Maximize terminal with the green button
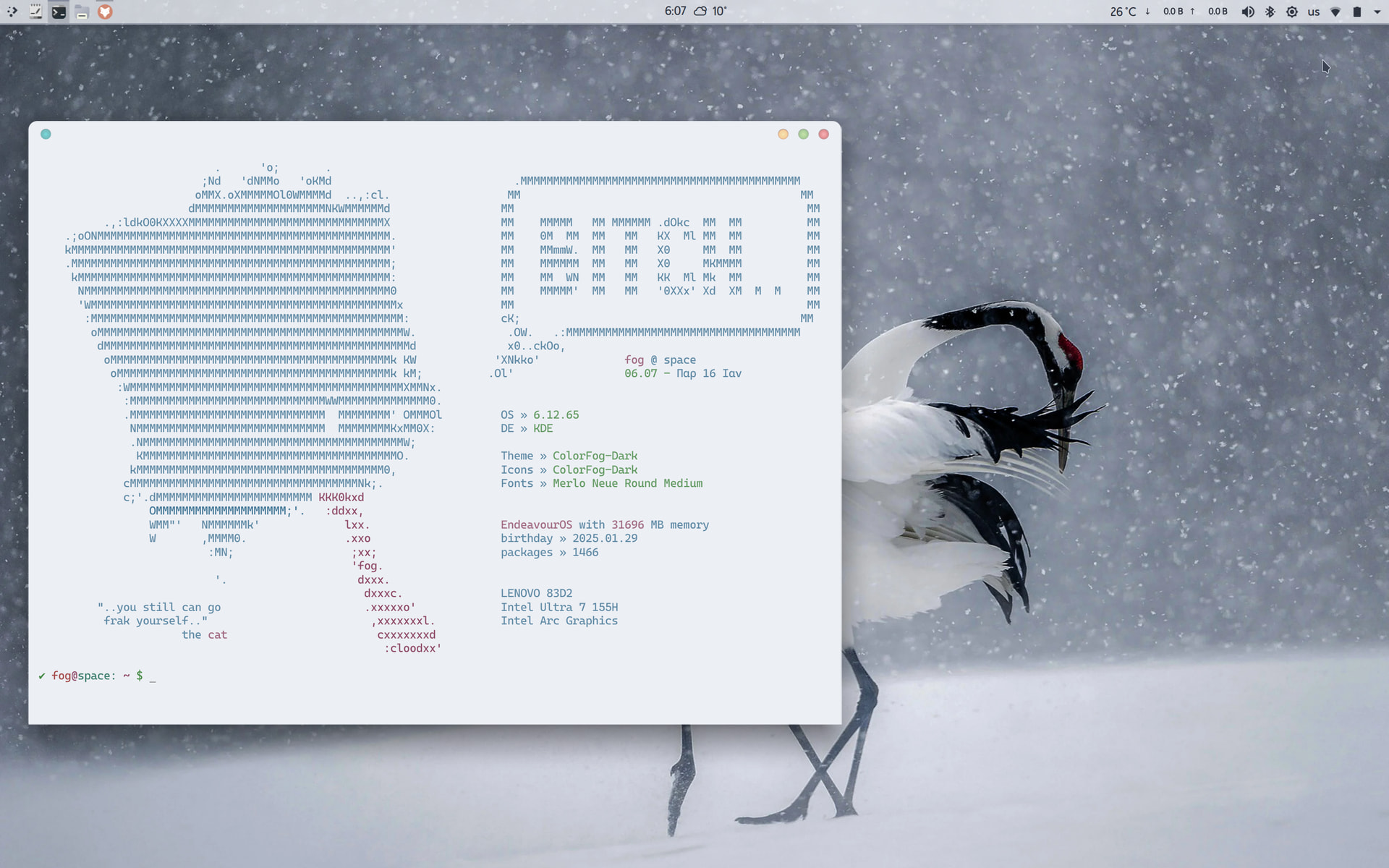Image resolution: width=1389 pixels, height=868 pixels. coord(803,134)
